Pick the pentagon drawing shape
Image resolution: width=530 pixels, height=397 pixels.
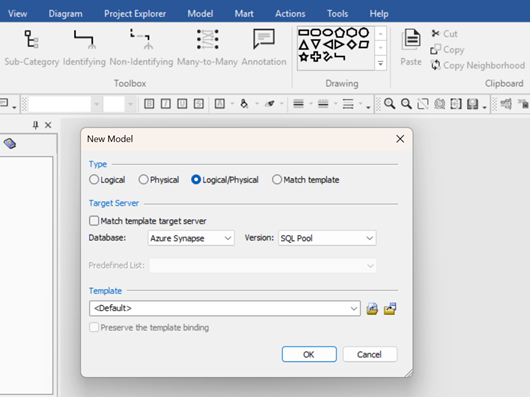pos(340,33)
